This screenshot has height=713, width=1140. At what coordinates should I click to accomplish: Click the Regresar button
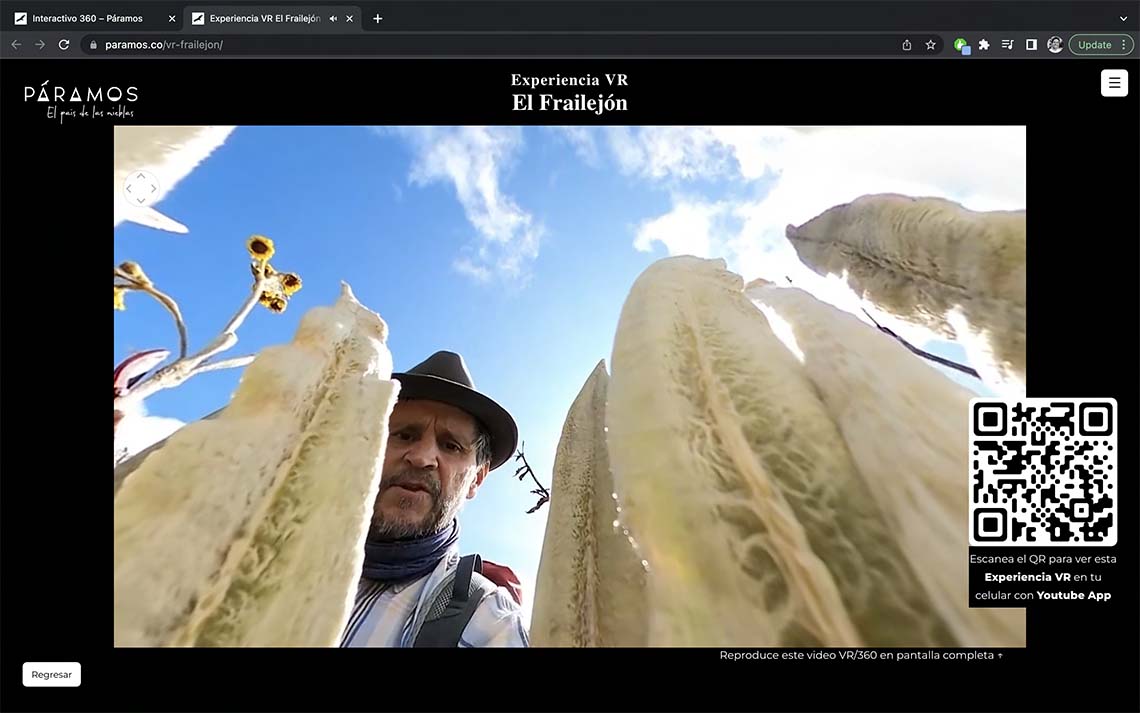pos(51,674)
